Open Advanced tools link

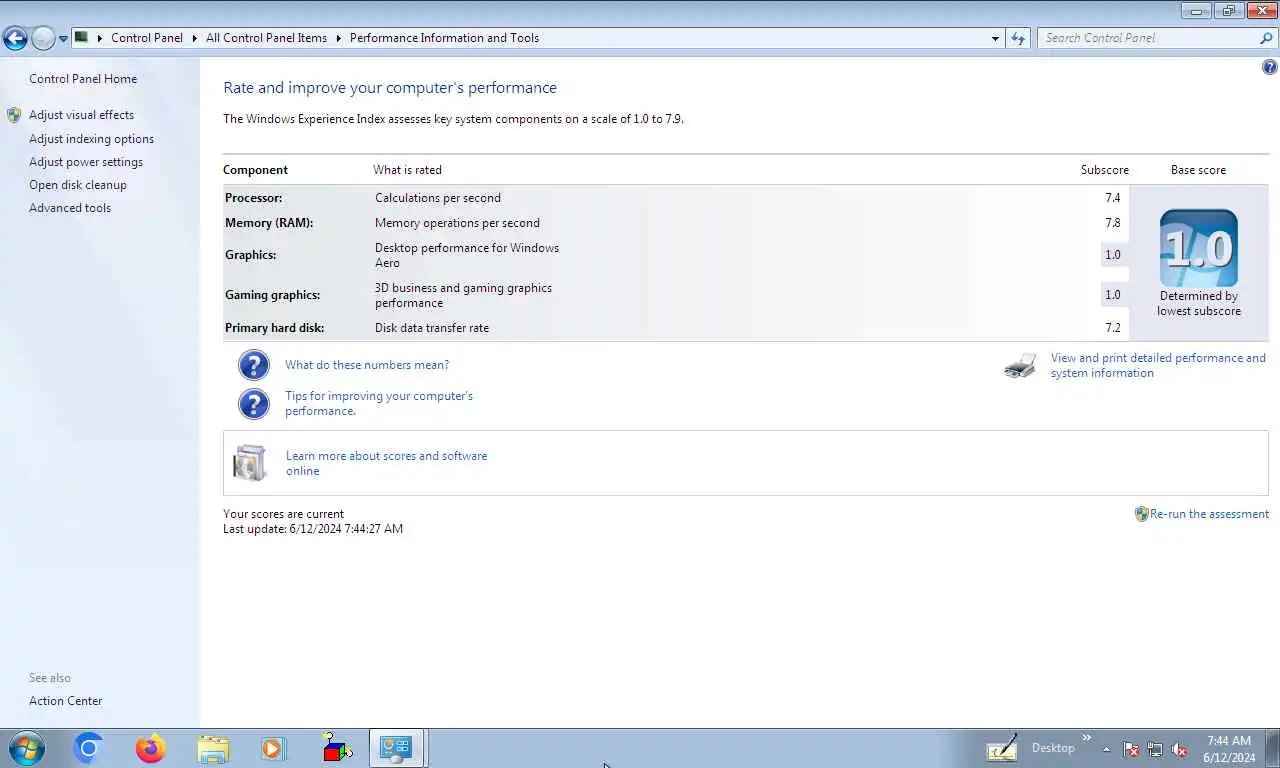70,208
